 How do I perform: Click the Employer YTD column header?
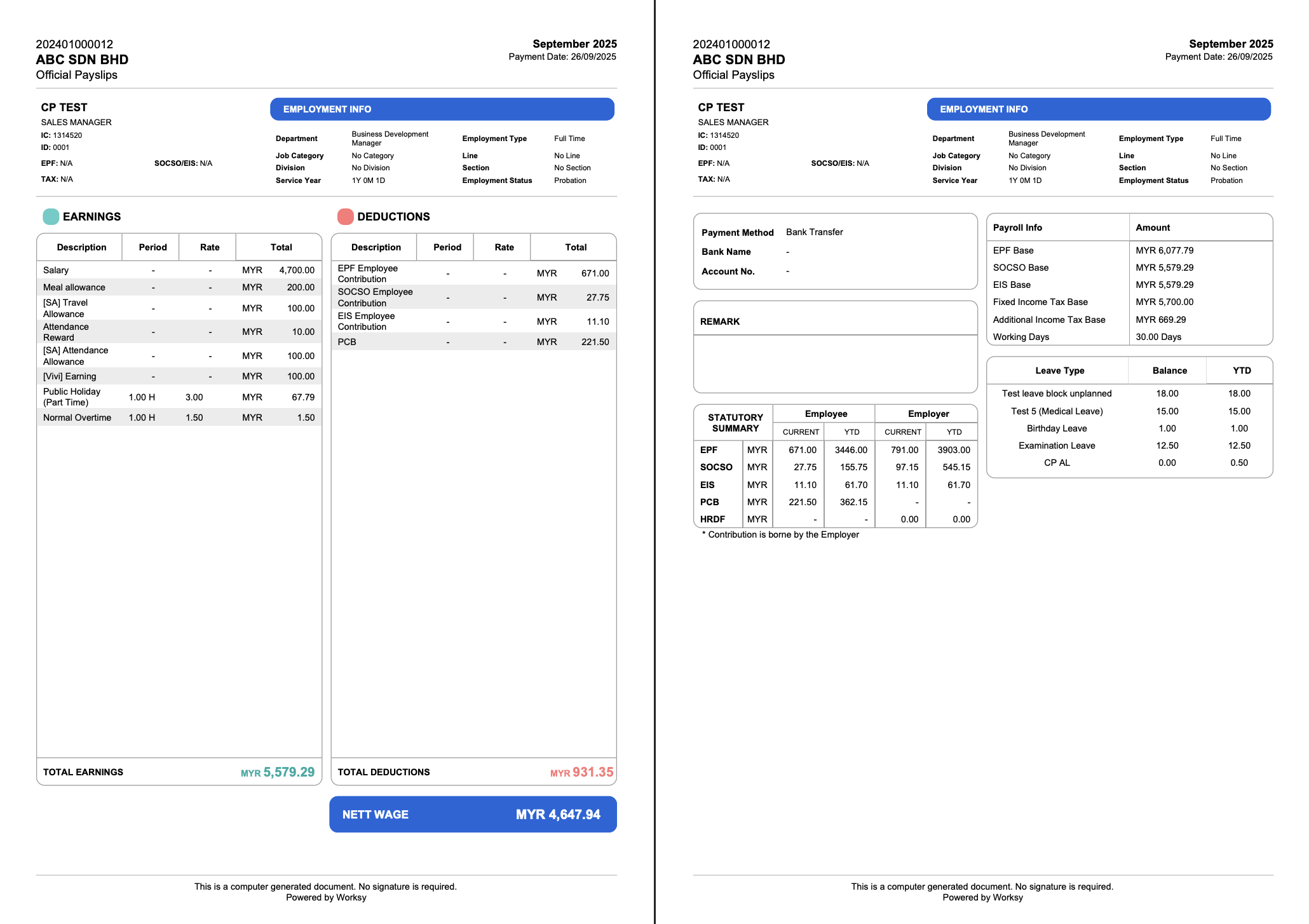(954, 432)
